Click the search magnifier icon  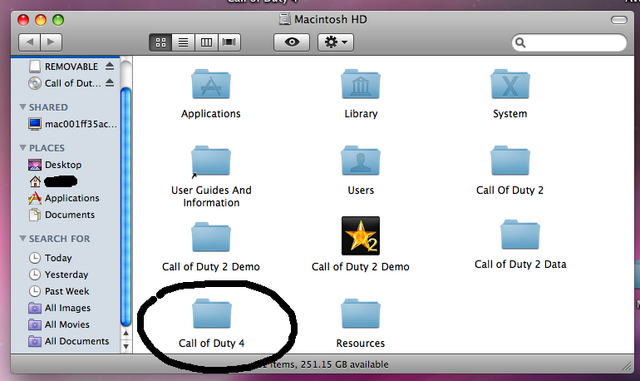click(520, 42)
